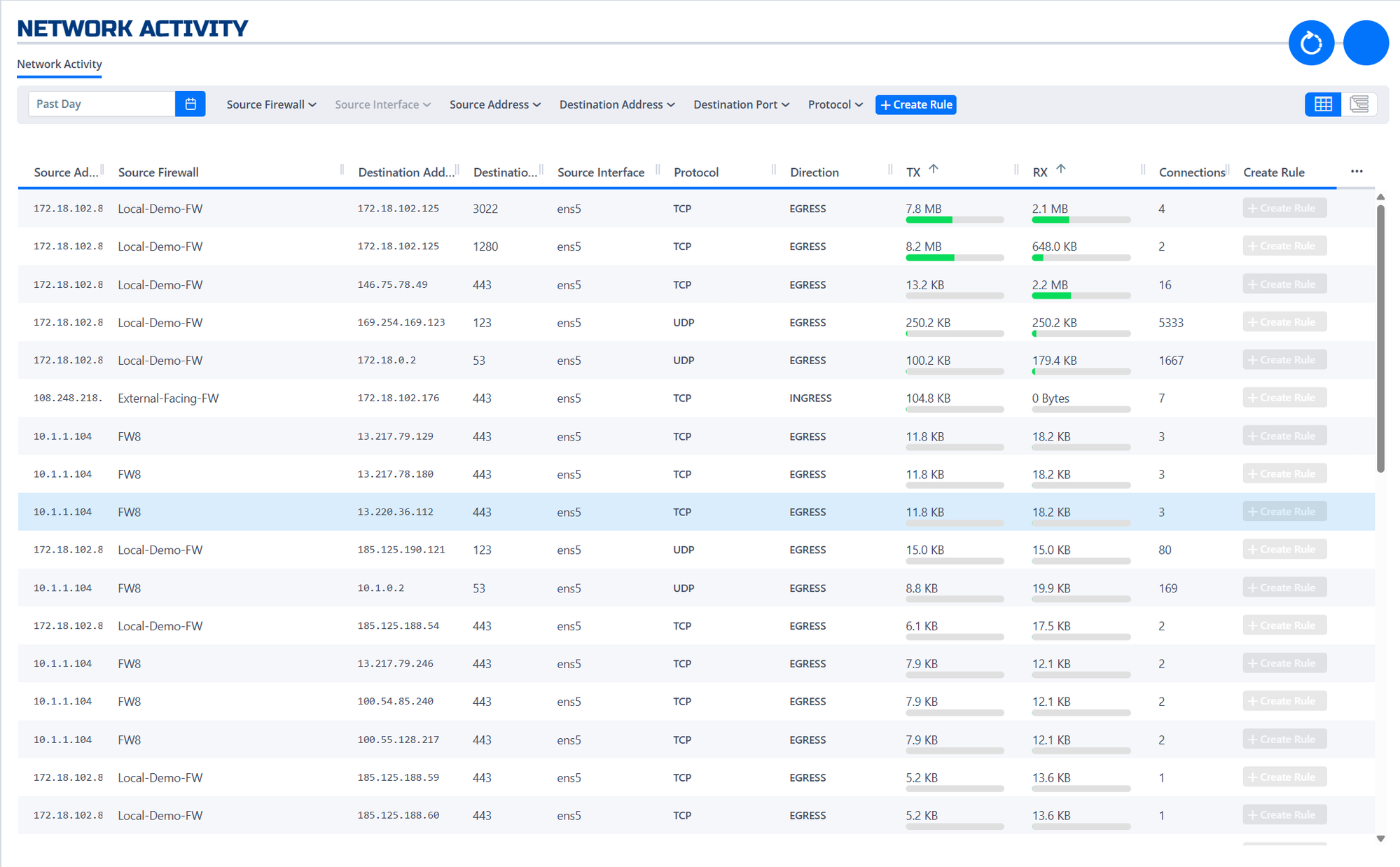The width and height of the screenshot is (1400, 867).
Task: Open the three-dot column options menu
Action: tap(1357, 172)
